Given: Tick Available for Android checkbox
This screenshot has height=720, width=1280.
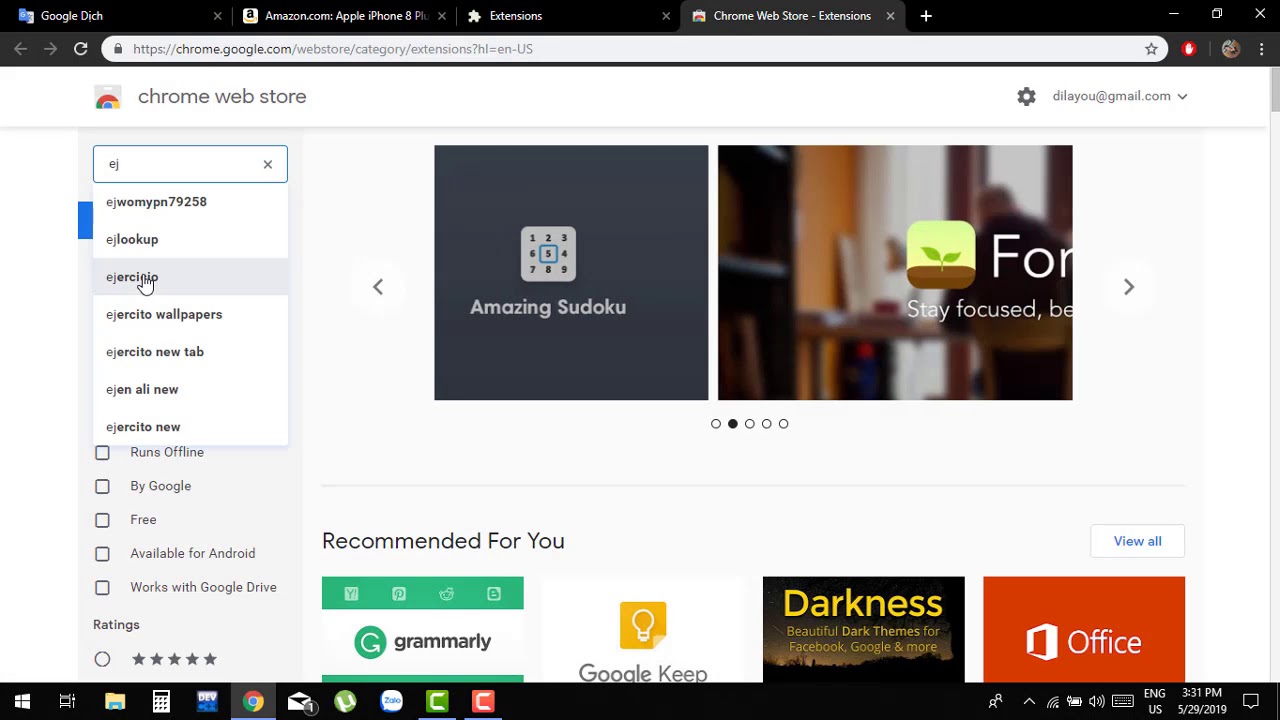Looking at the screenshot, I should (x=102, y=554).
